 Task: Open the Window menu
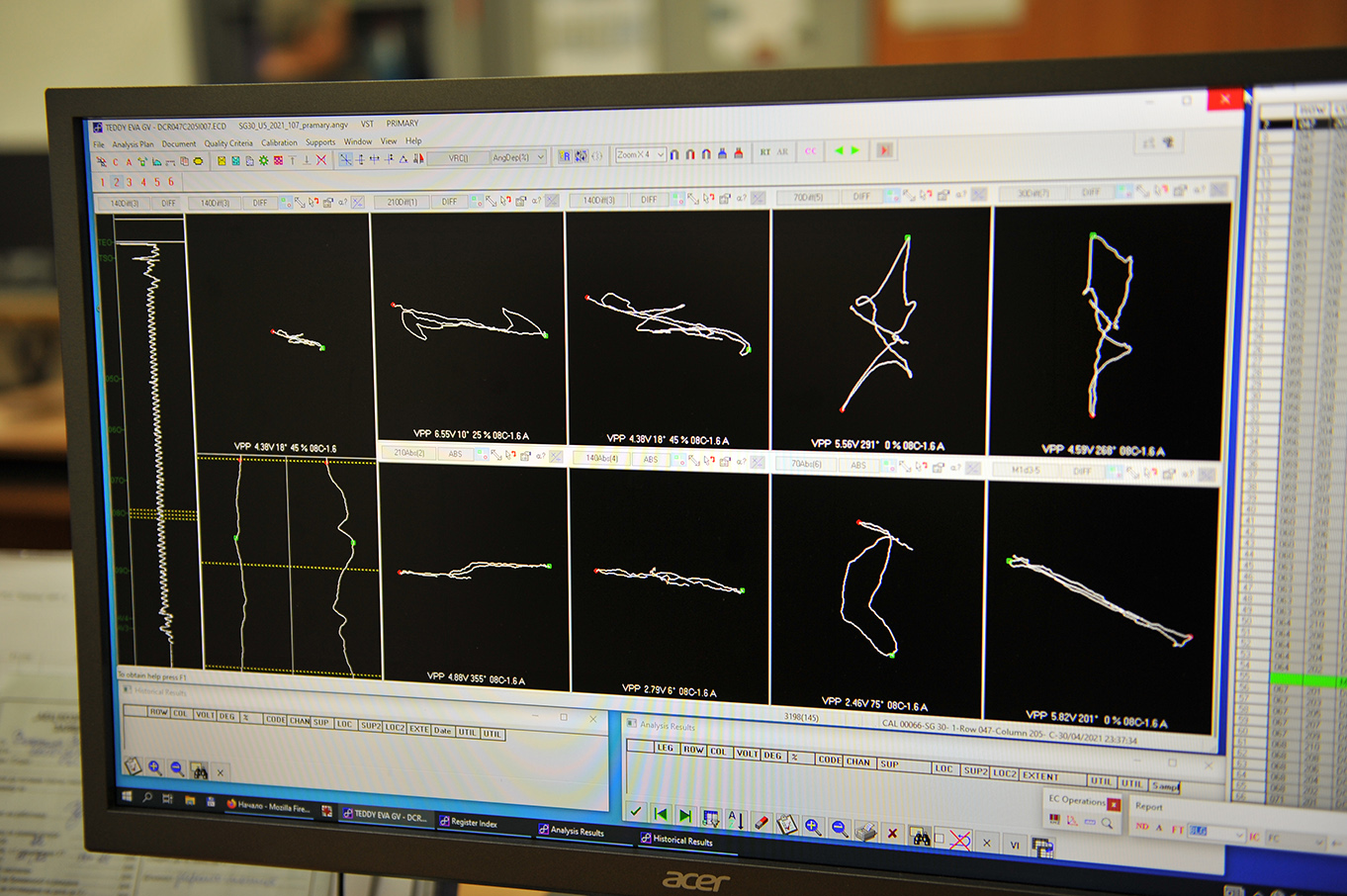(x=358, y=141)
